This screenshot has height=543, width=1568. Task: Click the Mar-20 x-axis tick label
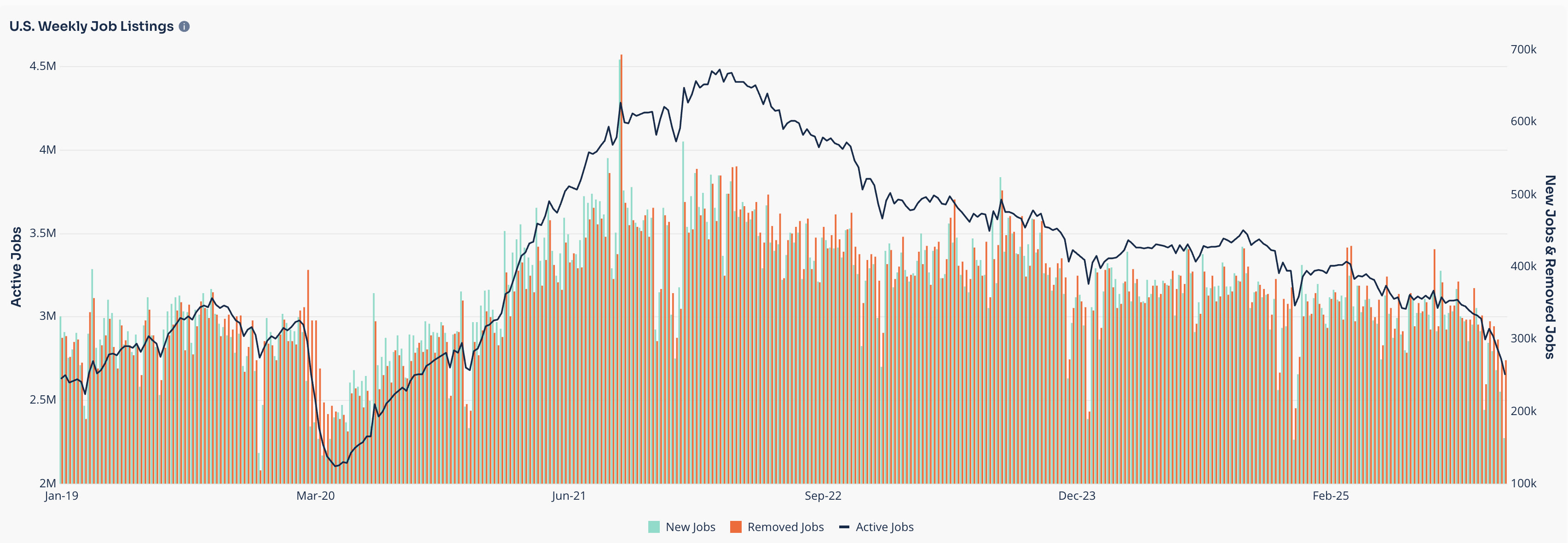(x=315, y=496)
